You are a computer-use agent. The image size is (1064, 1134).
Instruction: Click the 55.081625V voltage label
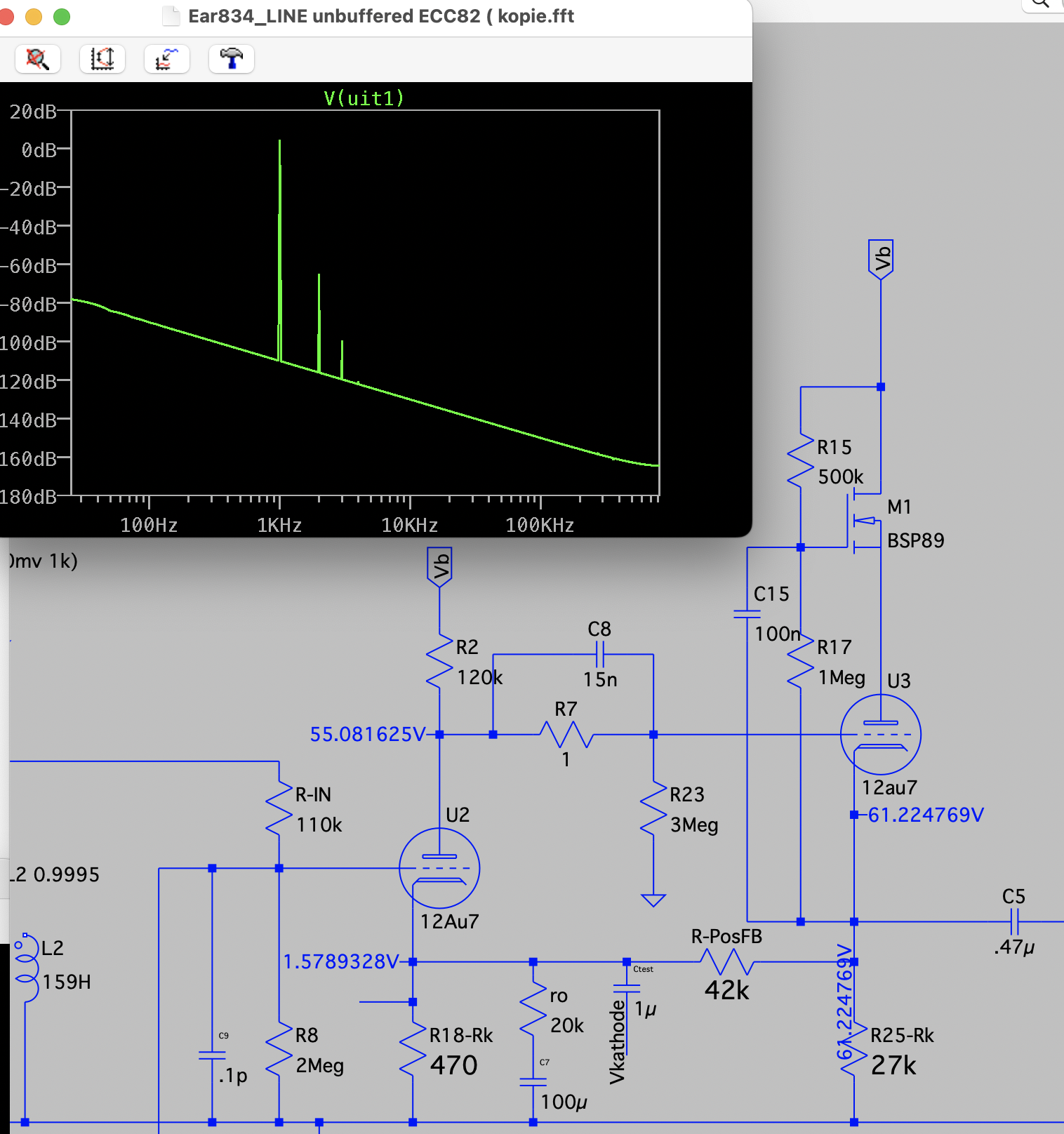tap(368, 735)
